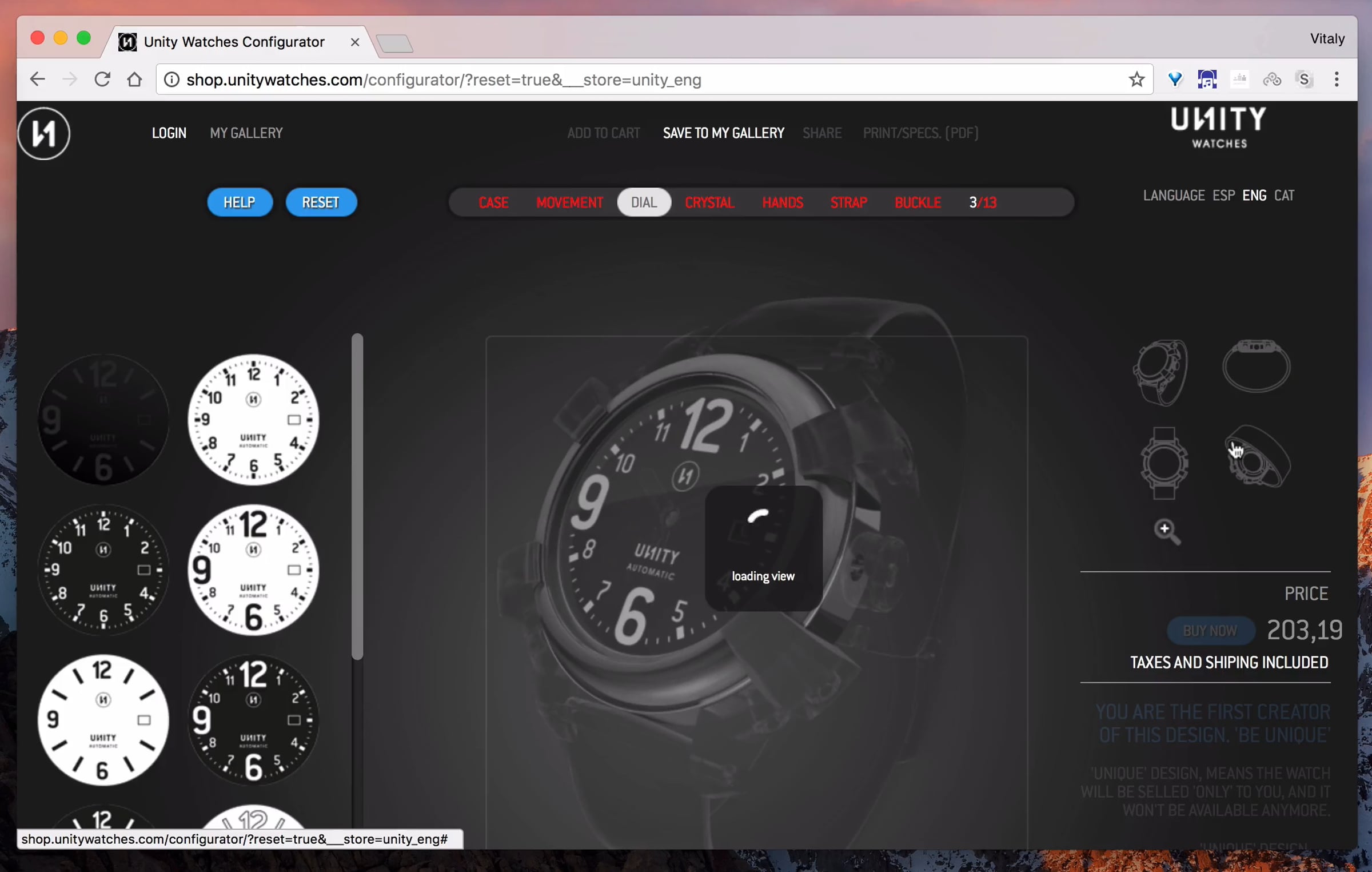Open a new browser tab
1372x872 pixels.
tap(394, 43)
